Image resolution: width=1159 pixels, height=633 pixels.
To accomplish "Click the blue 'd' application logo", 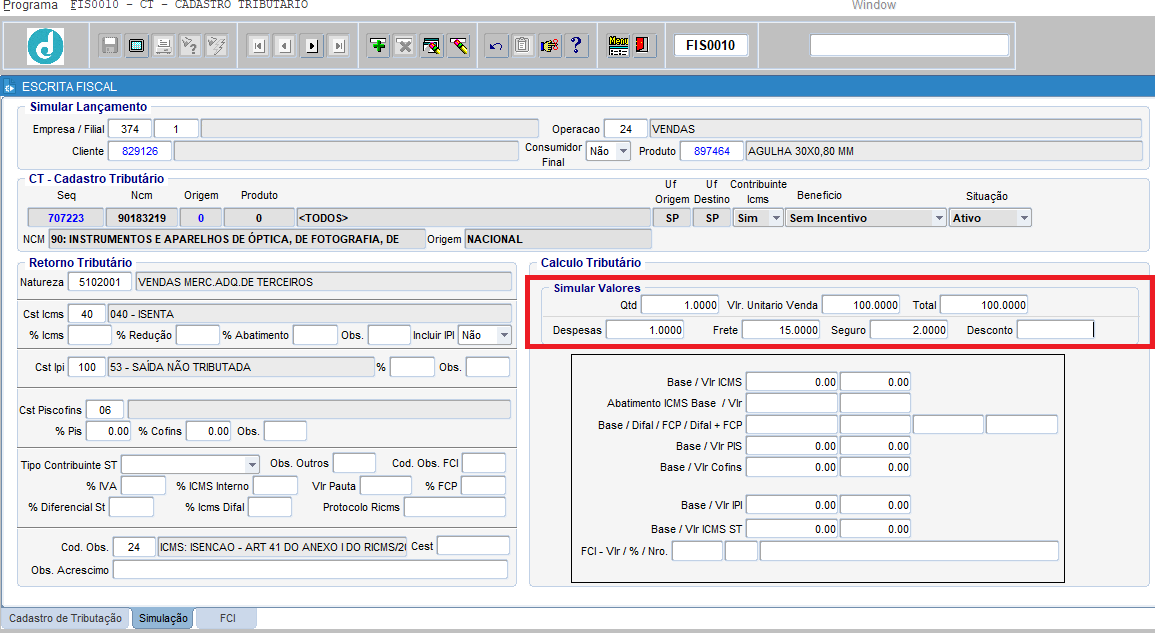I will click(x=46, y=46).
